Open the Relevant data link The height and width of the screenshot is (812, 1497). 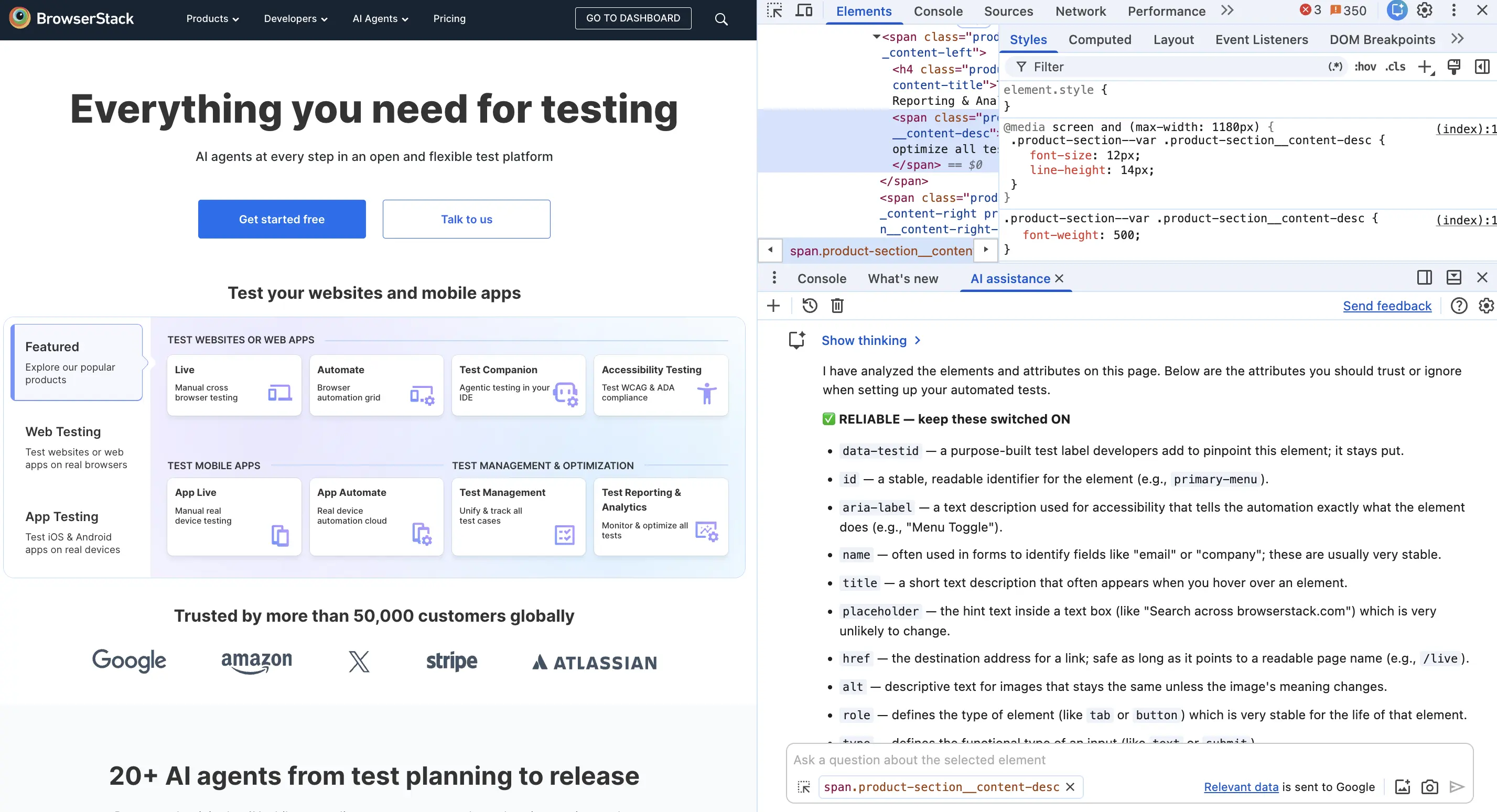click(1241, 787)
